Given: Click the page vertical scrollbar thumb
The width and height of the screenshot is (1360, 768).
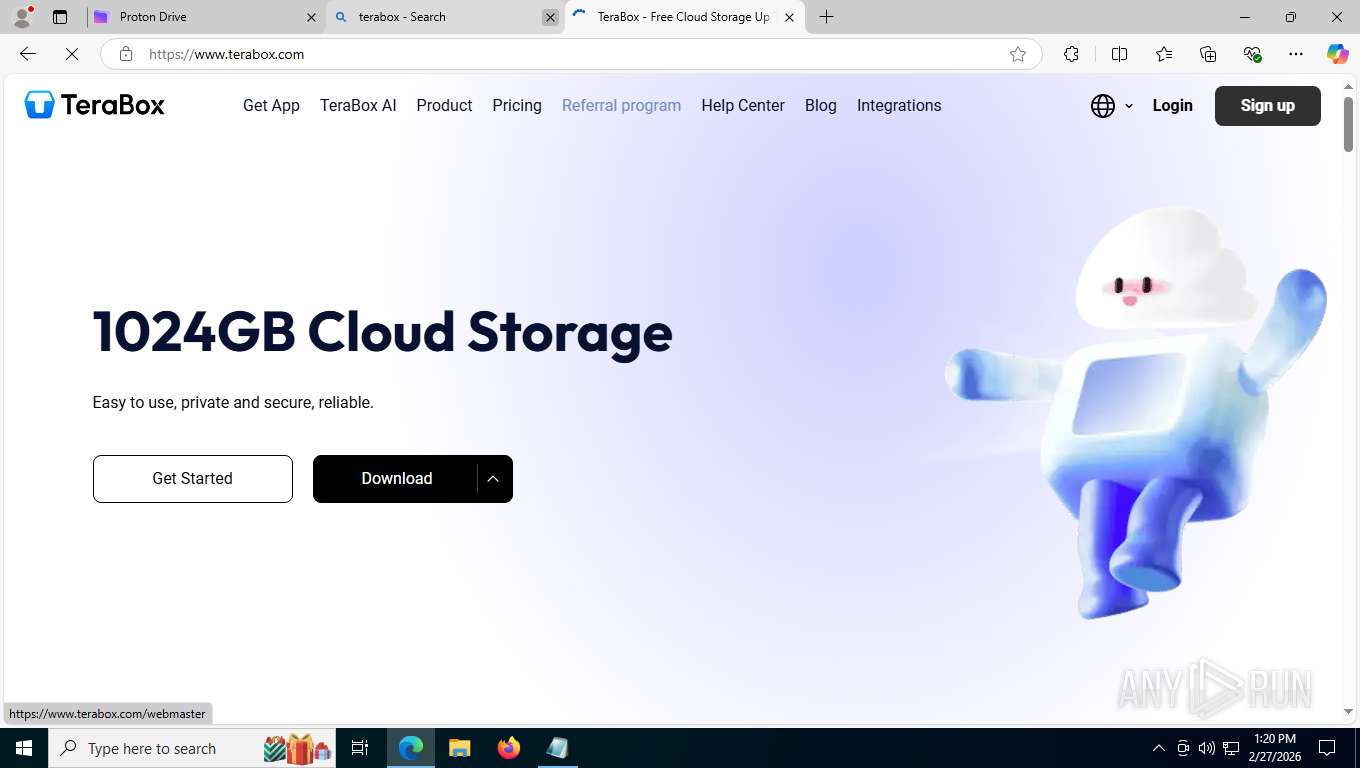Looking at the screenshot, I should coord(1348,124).
